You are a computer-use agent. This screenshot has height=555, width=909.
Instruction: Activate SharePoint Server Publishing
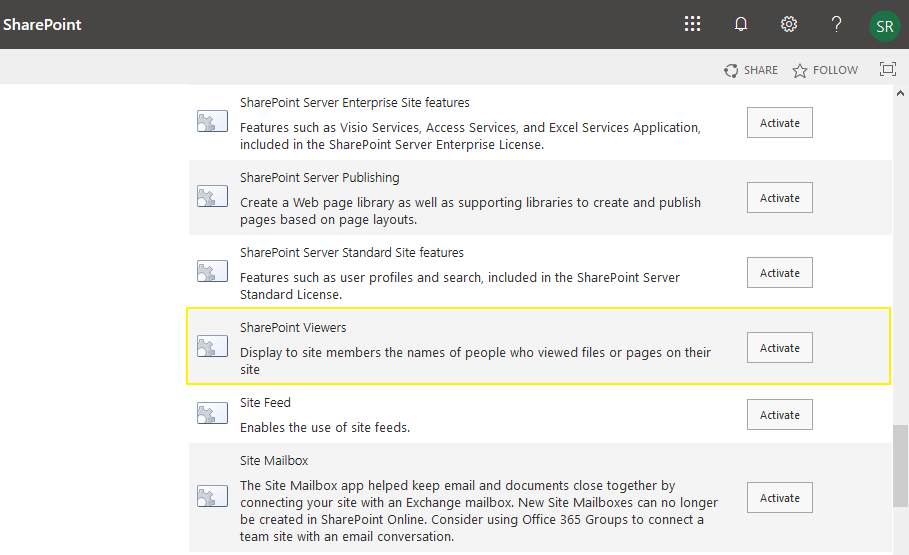[x=779, y=198]
